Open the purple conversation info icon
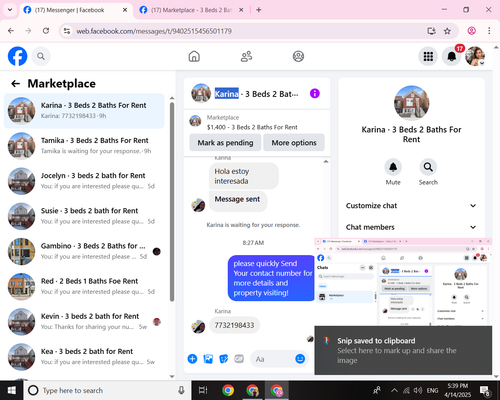 tap(314, 93)
